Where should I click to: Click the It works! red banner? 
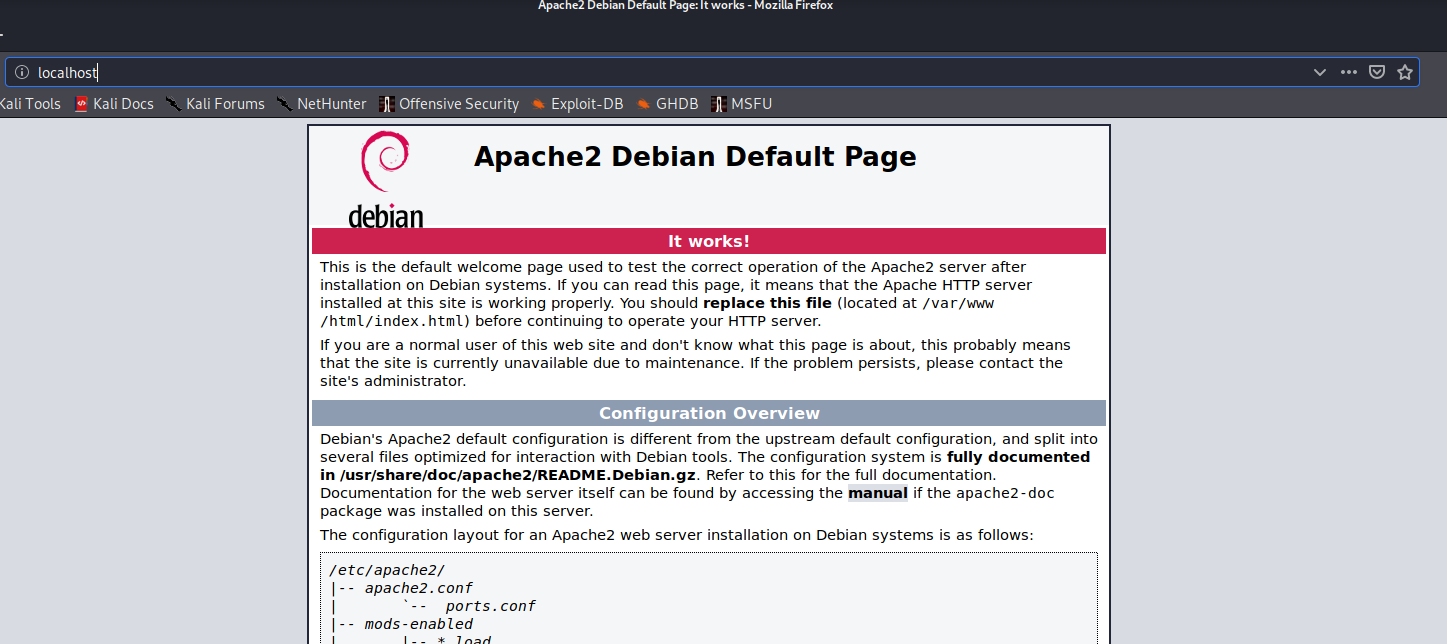(x=709, y=241)
